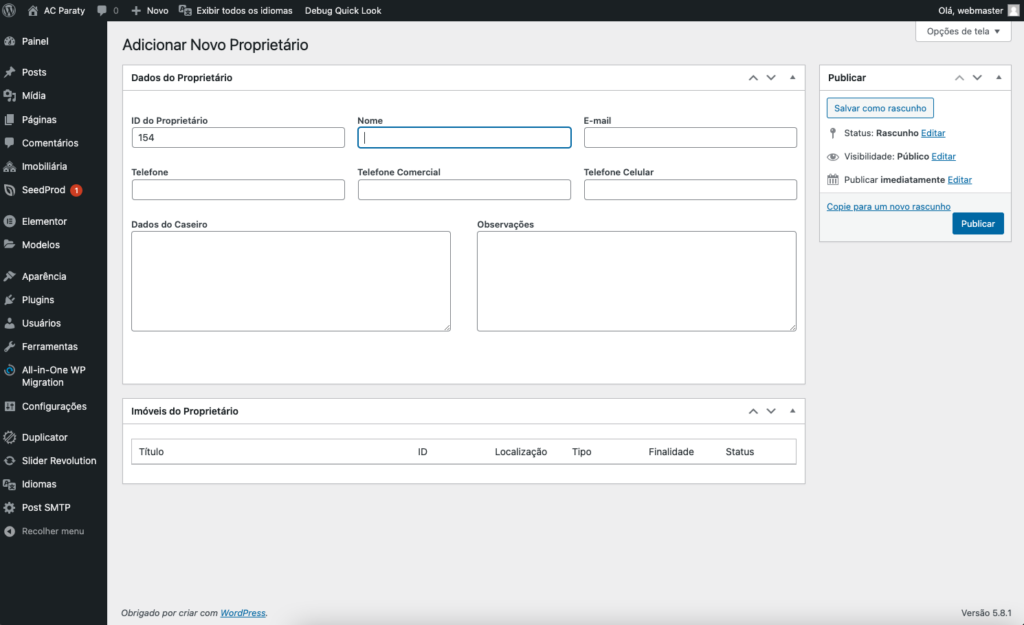Click the Elementor icon in sidebar
Image resolution: width=1024 pixels, height=625 pixels.
10,221
